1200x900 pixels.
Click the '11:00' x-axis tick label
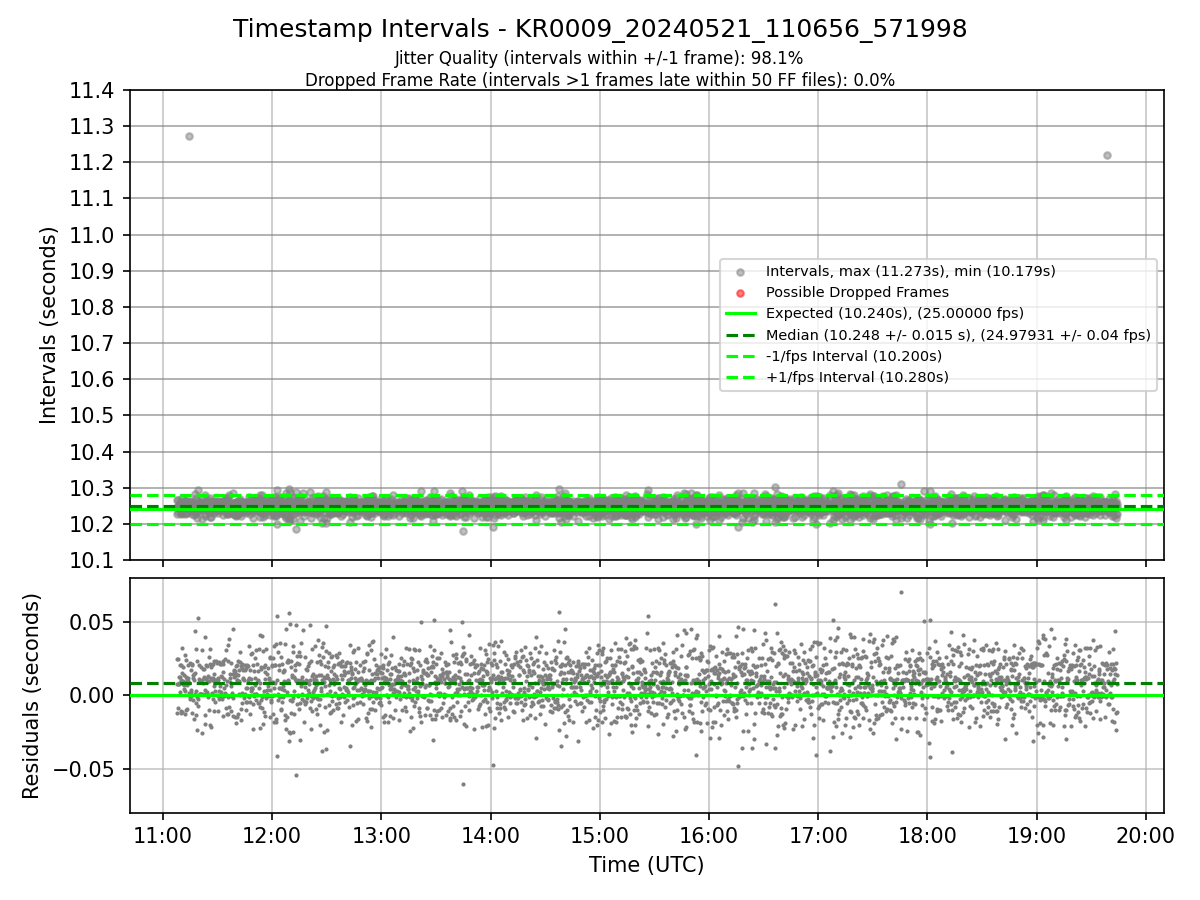163,835
